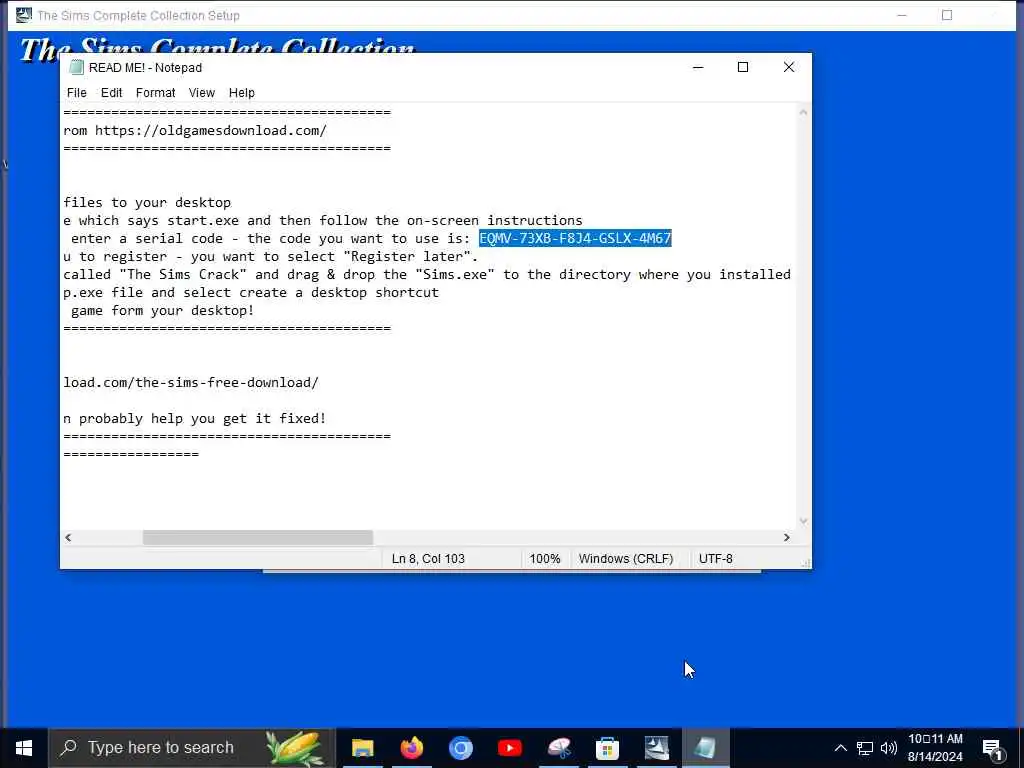Click the line 'game form your desktop!'
This screenshot has width=1024, height=768.
point(162,311)
